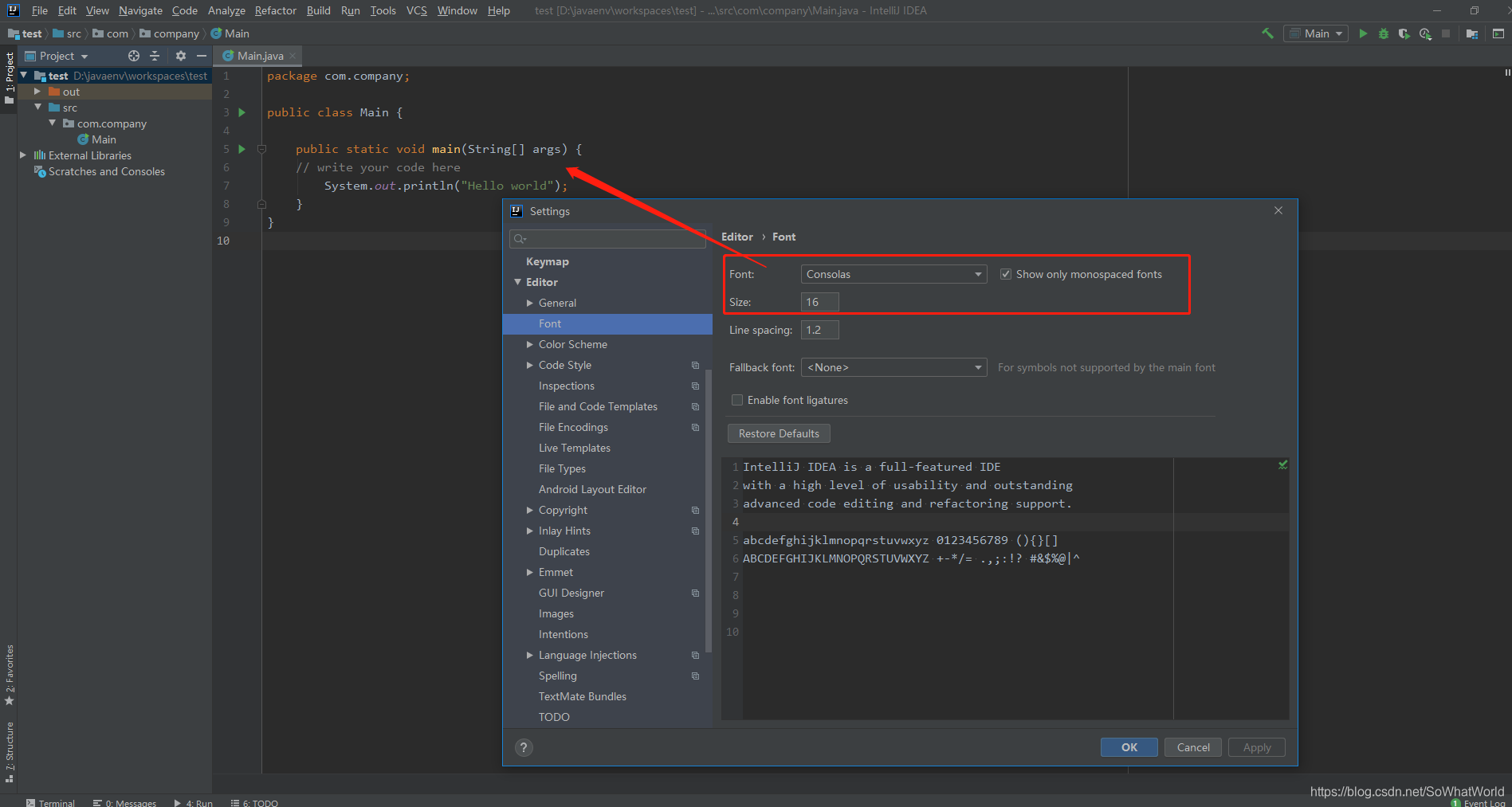Expand the out folder in project tree
The image size is (1512, 807).
(37, 92)
